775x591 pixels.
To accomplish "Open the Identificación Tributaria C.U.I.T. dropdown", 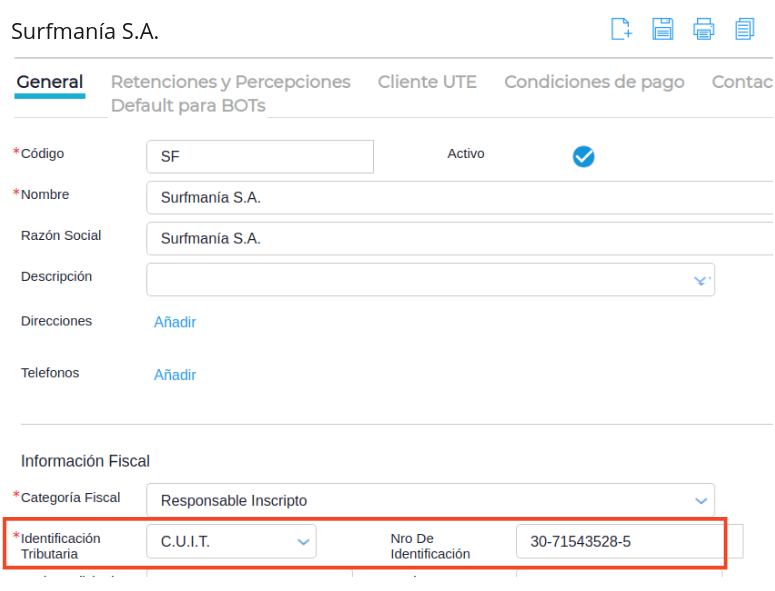I will click(x=303, y=542).
